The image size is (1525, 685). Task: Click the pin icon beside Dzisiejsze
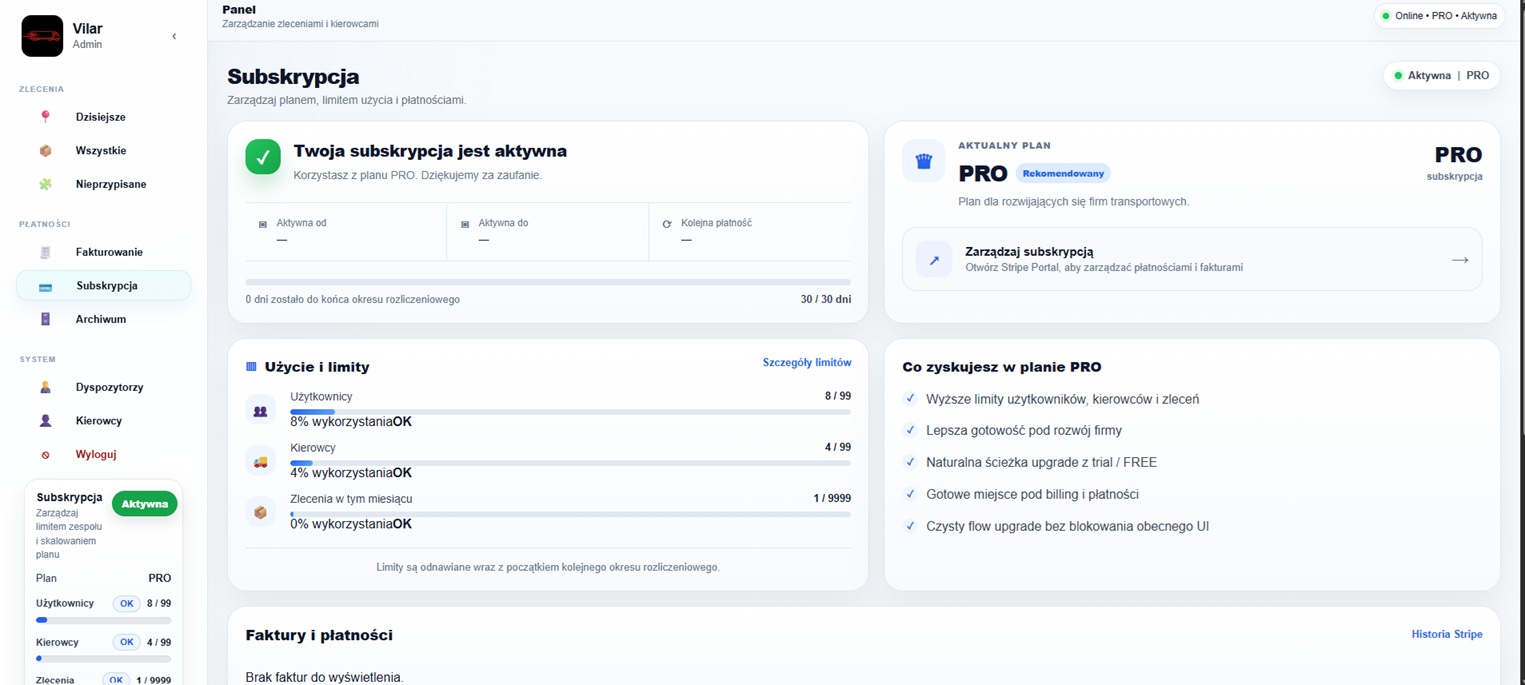(45, 117)
